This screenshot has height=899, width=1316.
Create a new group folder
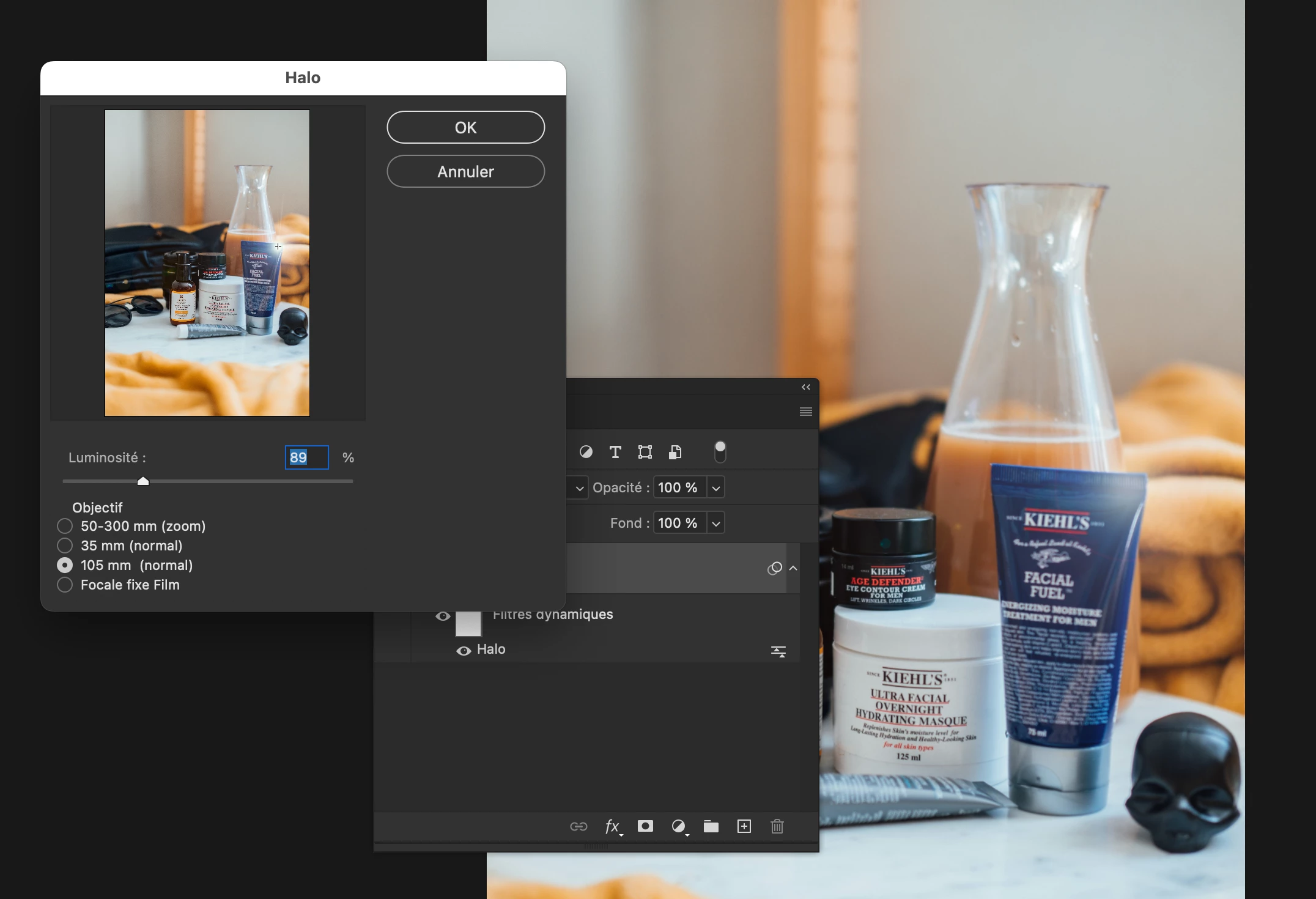pos(711,827)
